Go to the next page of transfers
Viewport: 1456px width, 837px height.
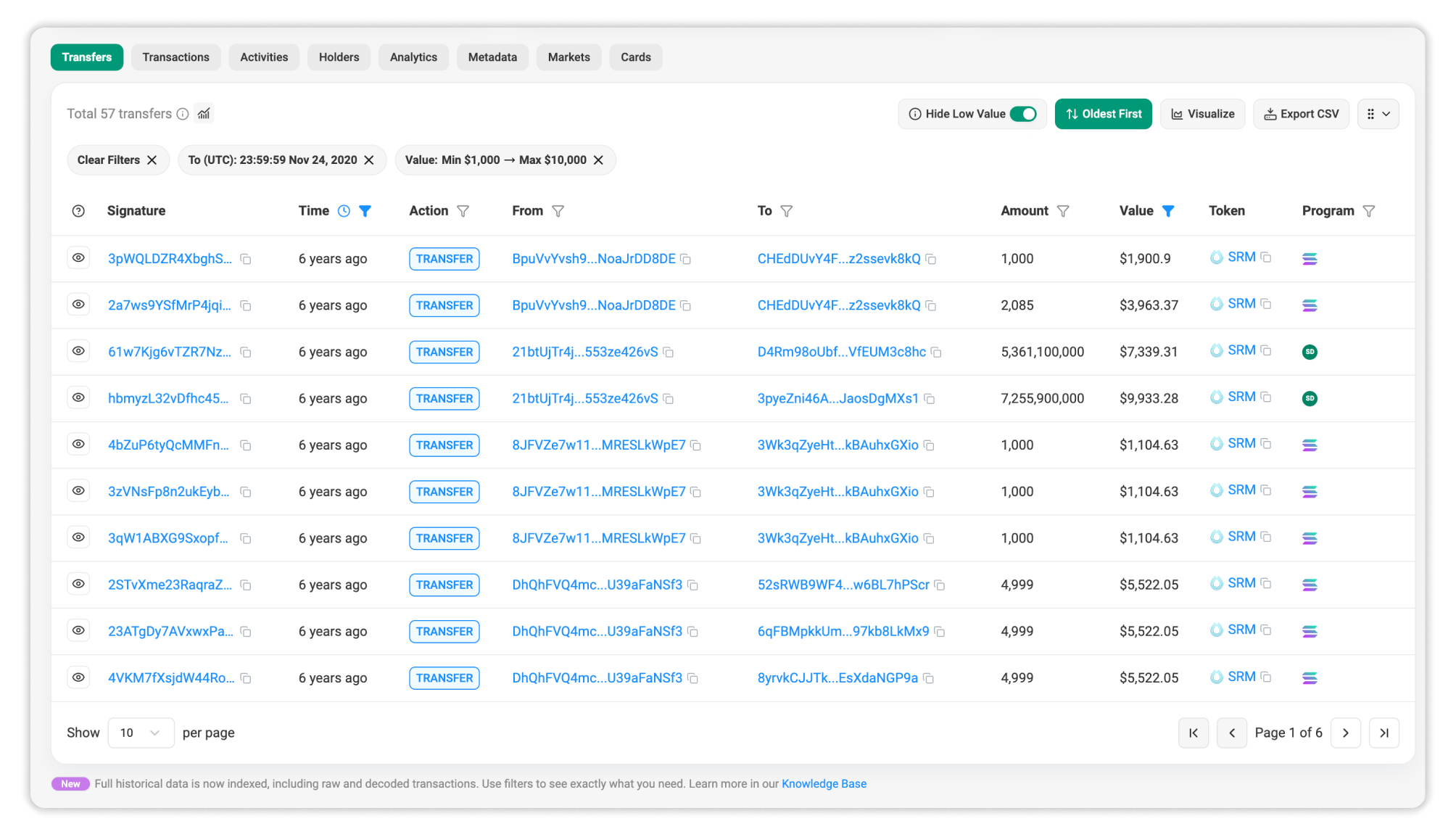point(1346,733)
